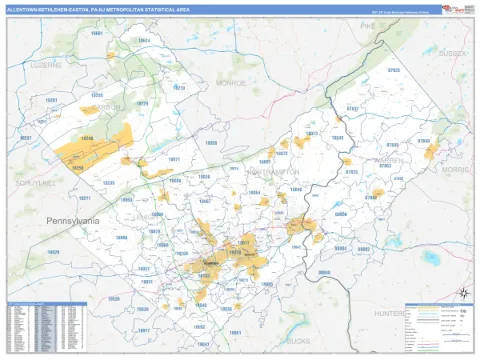Click ZIP code 18661 label
Image resolution: width=480 pixels, height=360 pixels.
pyautogui.click(x=97, y=33)
